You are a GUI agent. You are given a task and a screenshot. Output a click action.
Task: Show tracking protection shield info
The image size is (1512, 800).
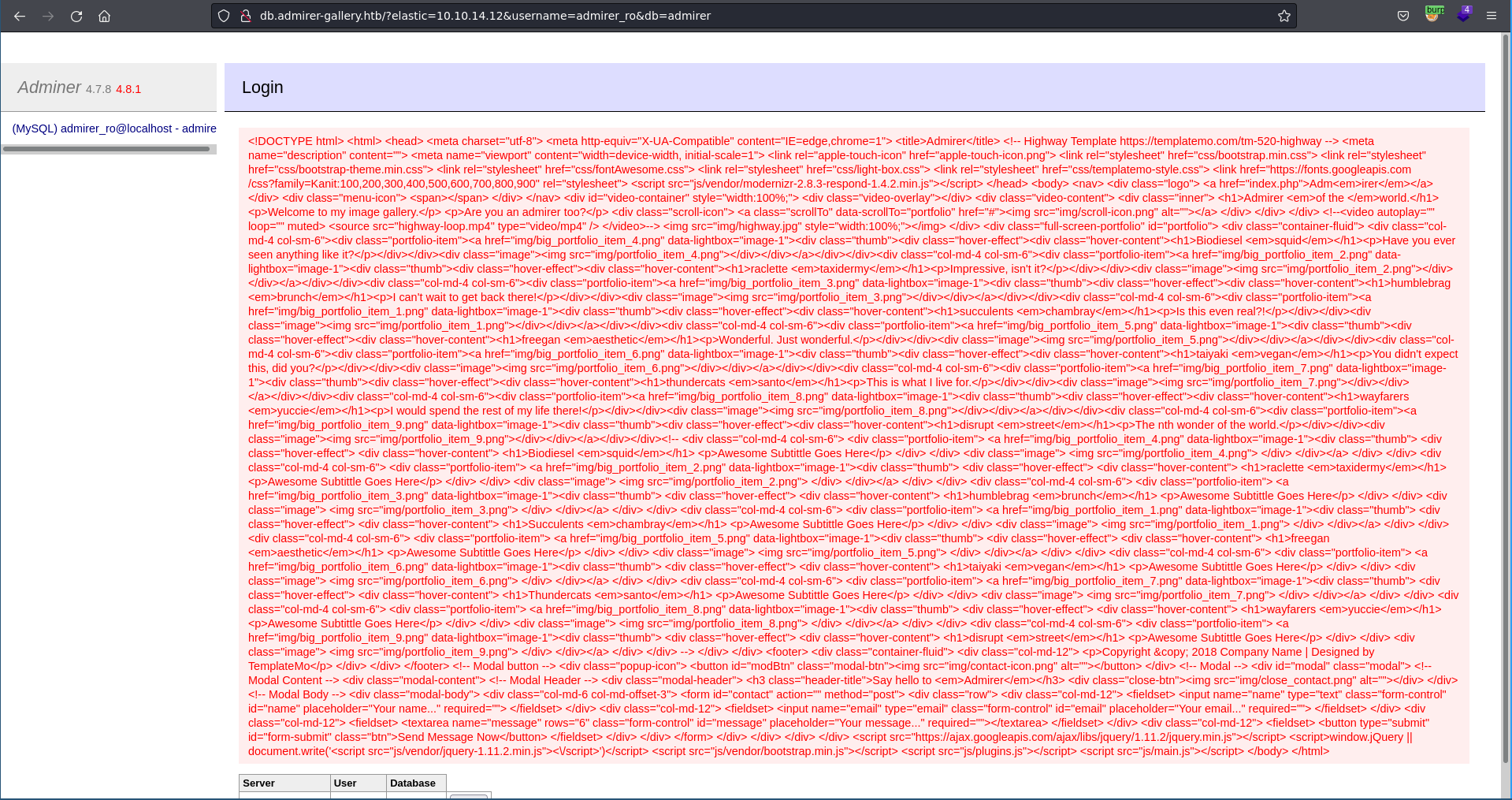pos(224,16)
